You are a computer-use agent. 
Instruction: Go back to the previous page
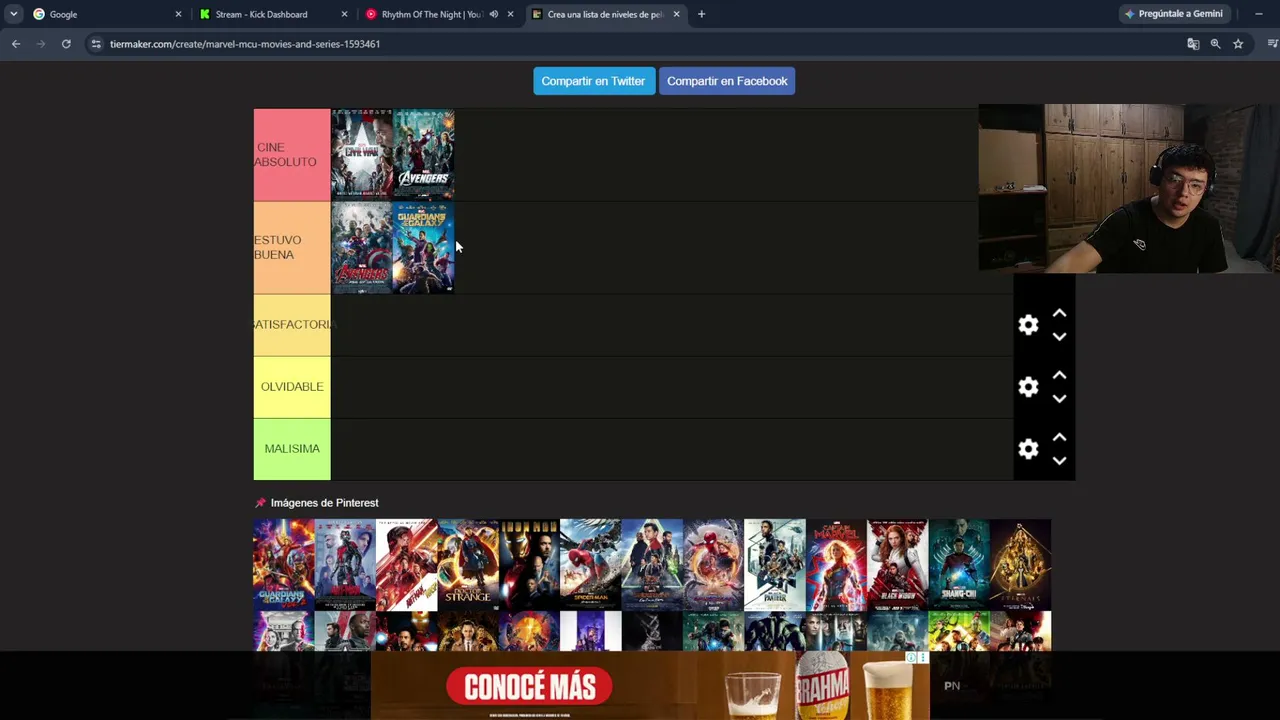pos(16,44)
